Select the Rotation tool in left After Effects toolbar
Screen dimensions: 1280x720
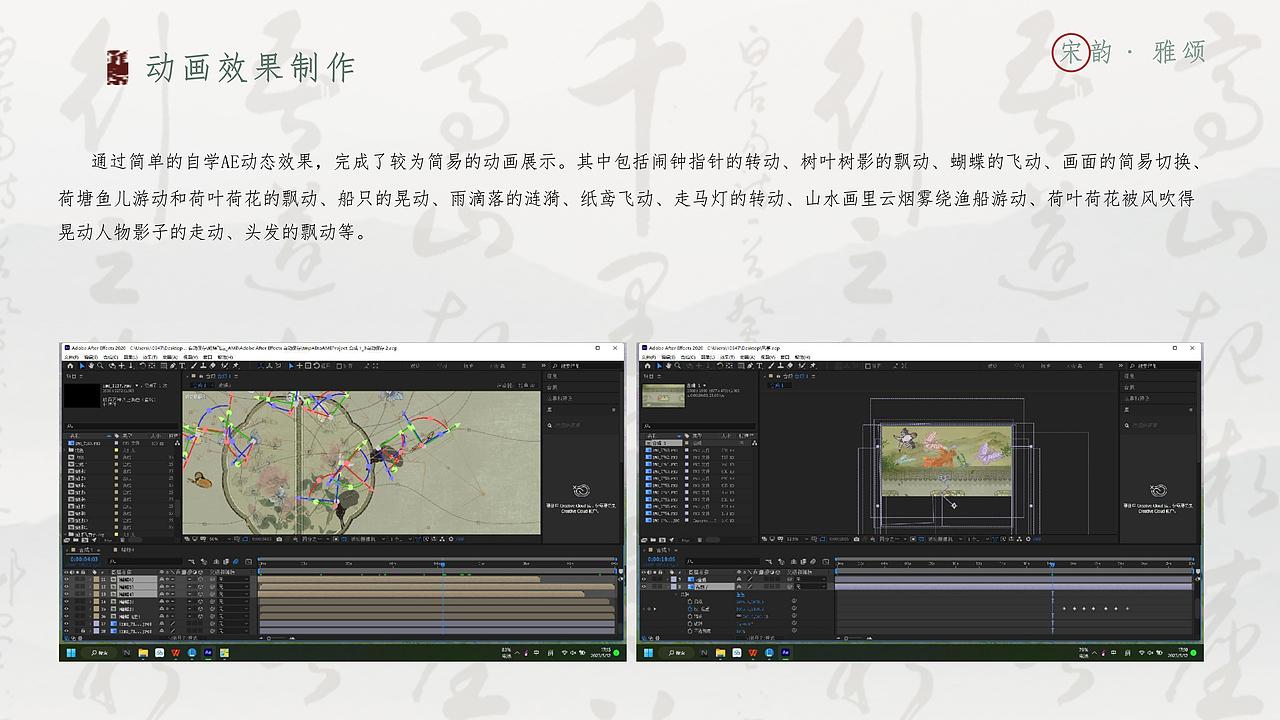pos(142,366)
